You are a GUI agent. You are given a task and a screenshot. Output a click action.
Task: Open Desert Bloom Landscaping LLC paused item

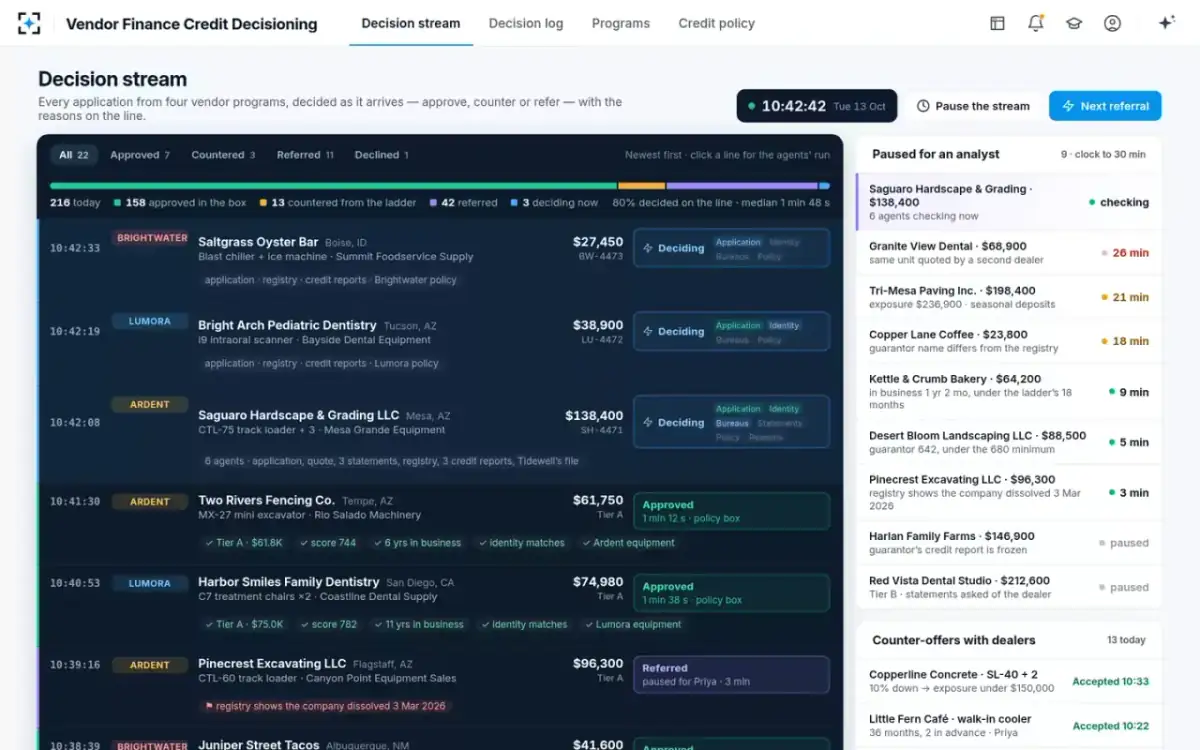tap(1009, 442)
